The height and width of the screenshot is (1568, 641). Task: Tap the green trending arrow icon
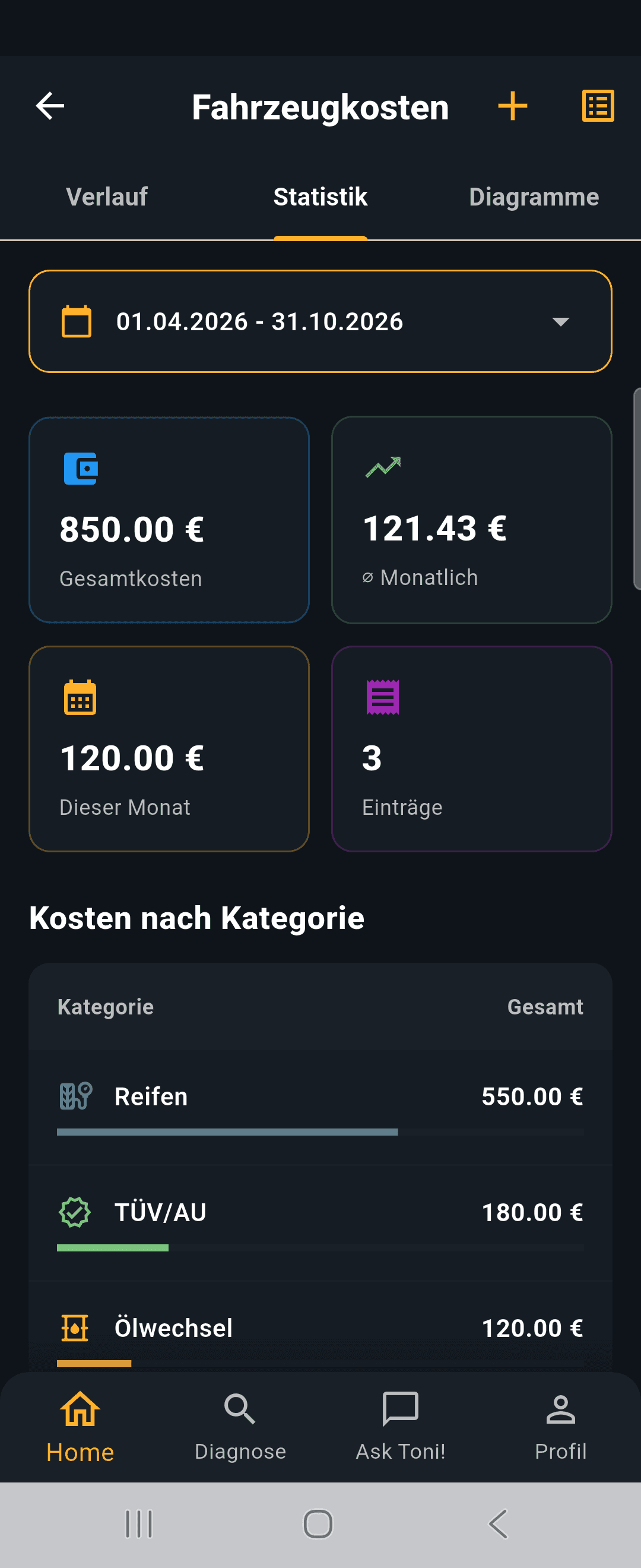[383, 467]
